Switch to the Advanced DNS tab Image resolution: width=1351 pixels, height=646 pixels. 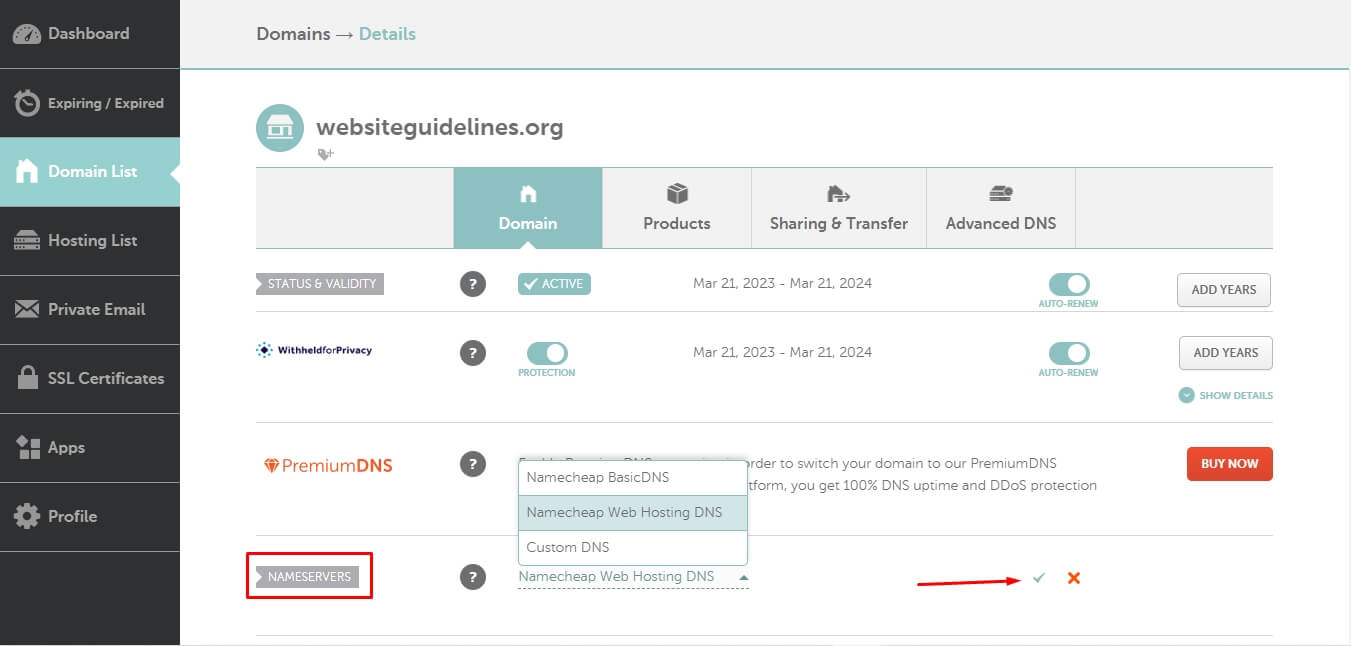click(1001, 208)
